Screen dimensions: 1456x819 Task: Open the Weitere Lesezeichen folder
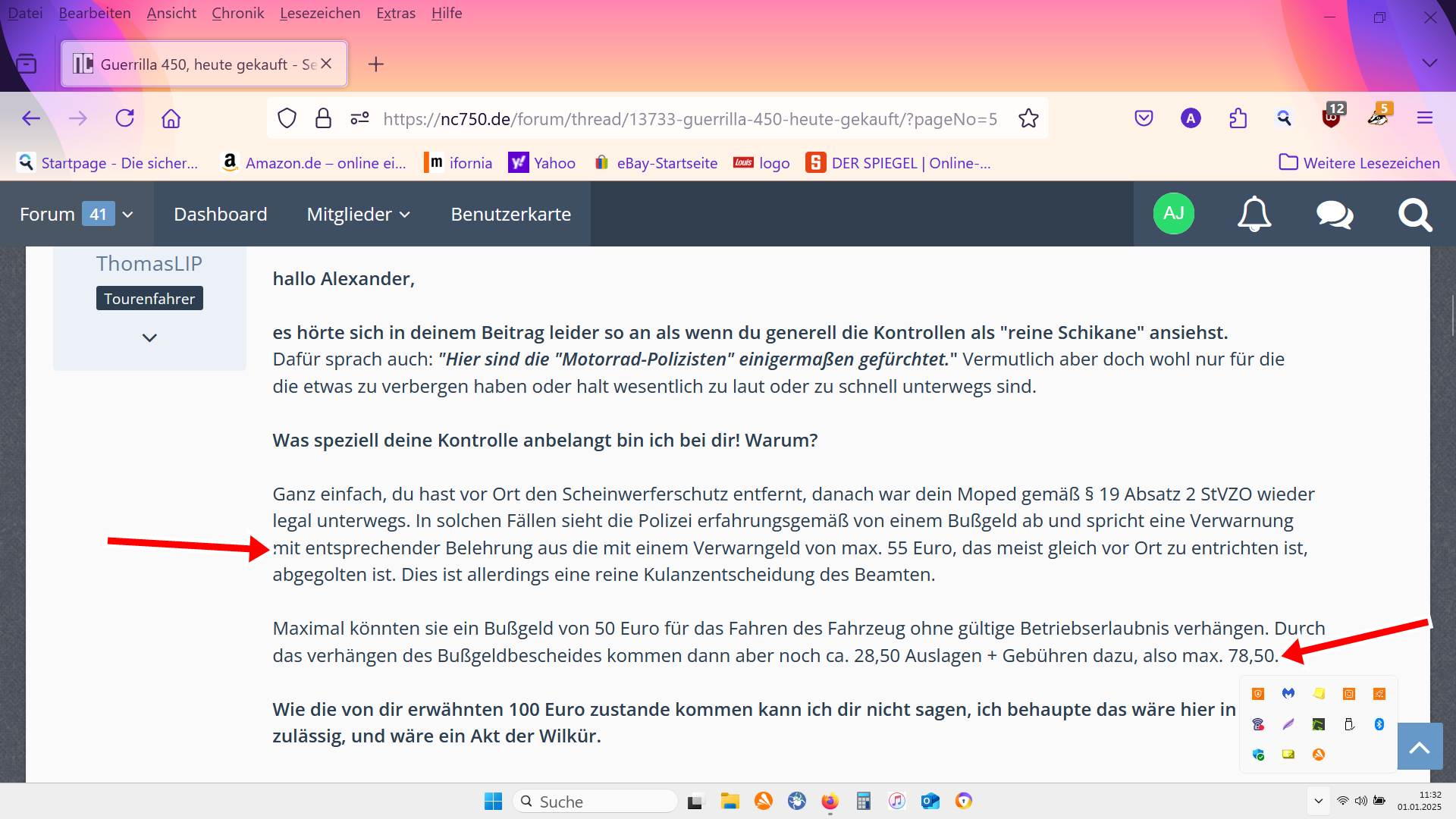(1359, 162)
